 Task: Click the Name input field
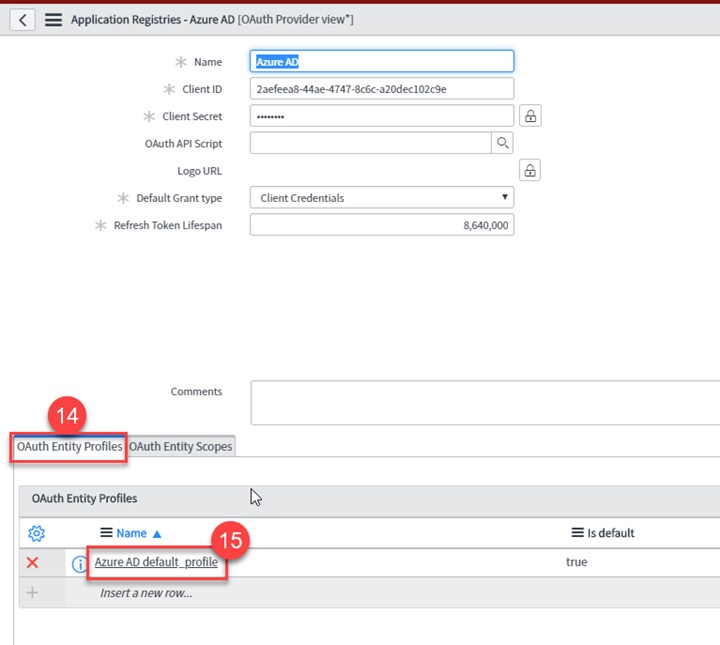tap(382, 61)
